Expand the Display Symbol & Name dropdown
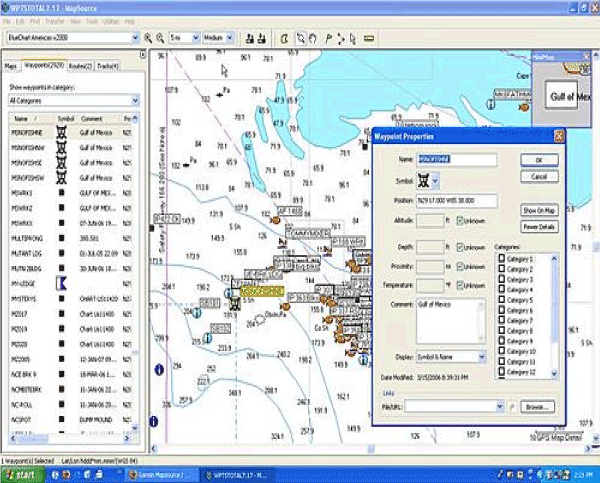 (x=481, y=356)
